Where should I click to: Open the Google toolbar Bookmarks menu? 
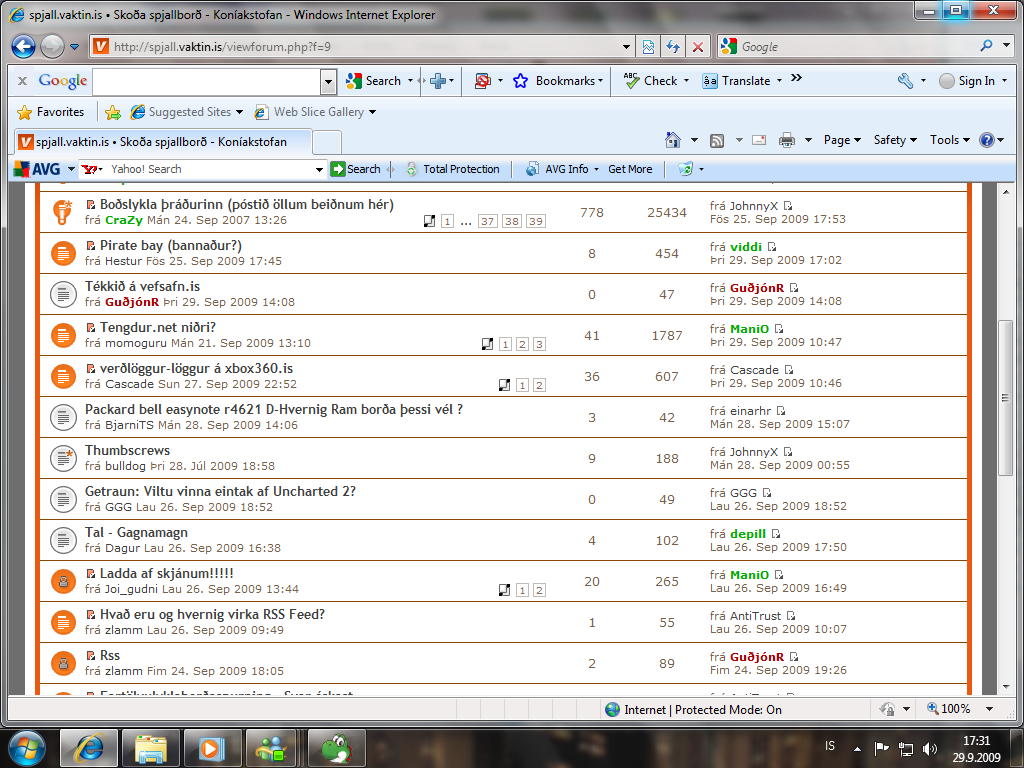(x=557, y=81)
